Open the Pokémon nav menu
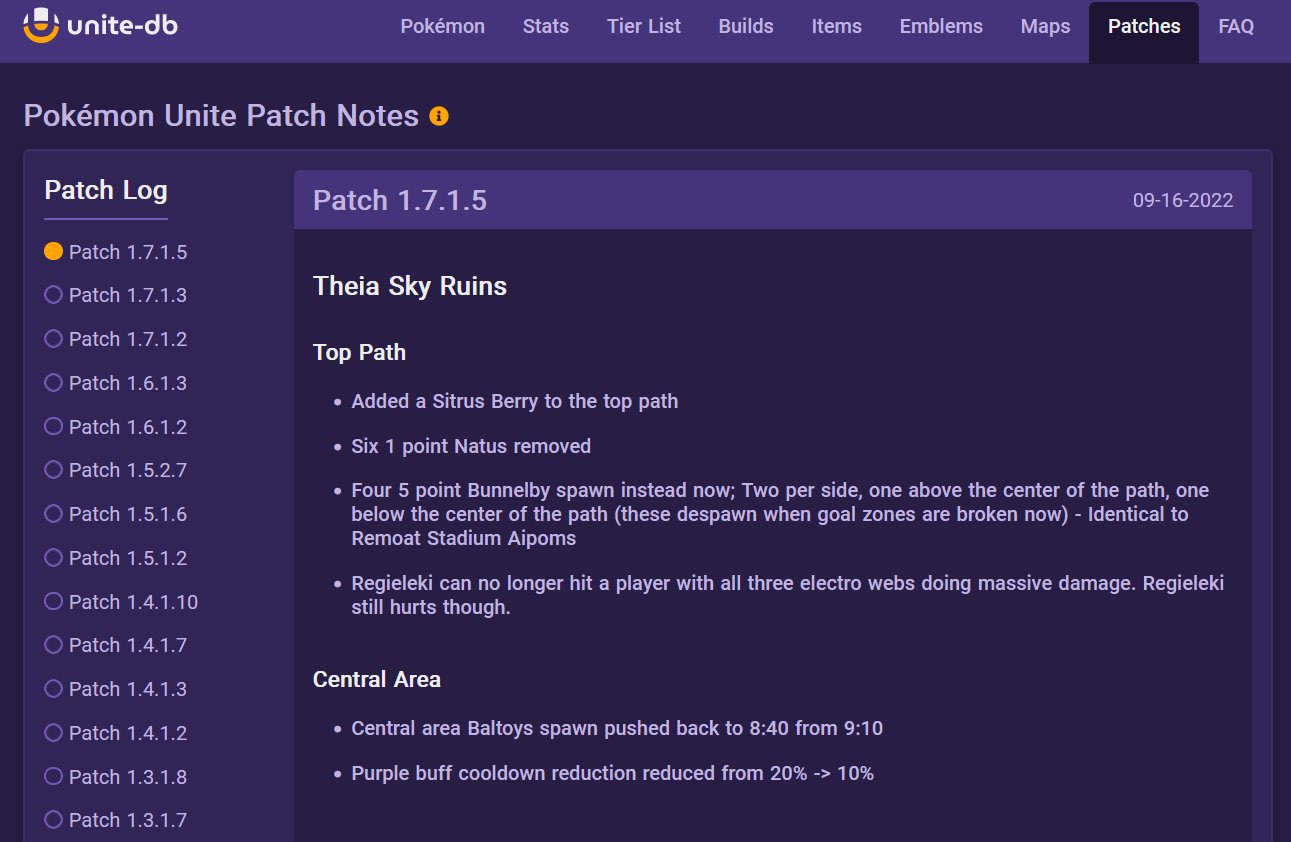 coord(442,27)
